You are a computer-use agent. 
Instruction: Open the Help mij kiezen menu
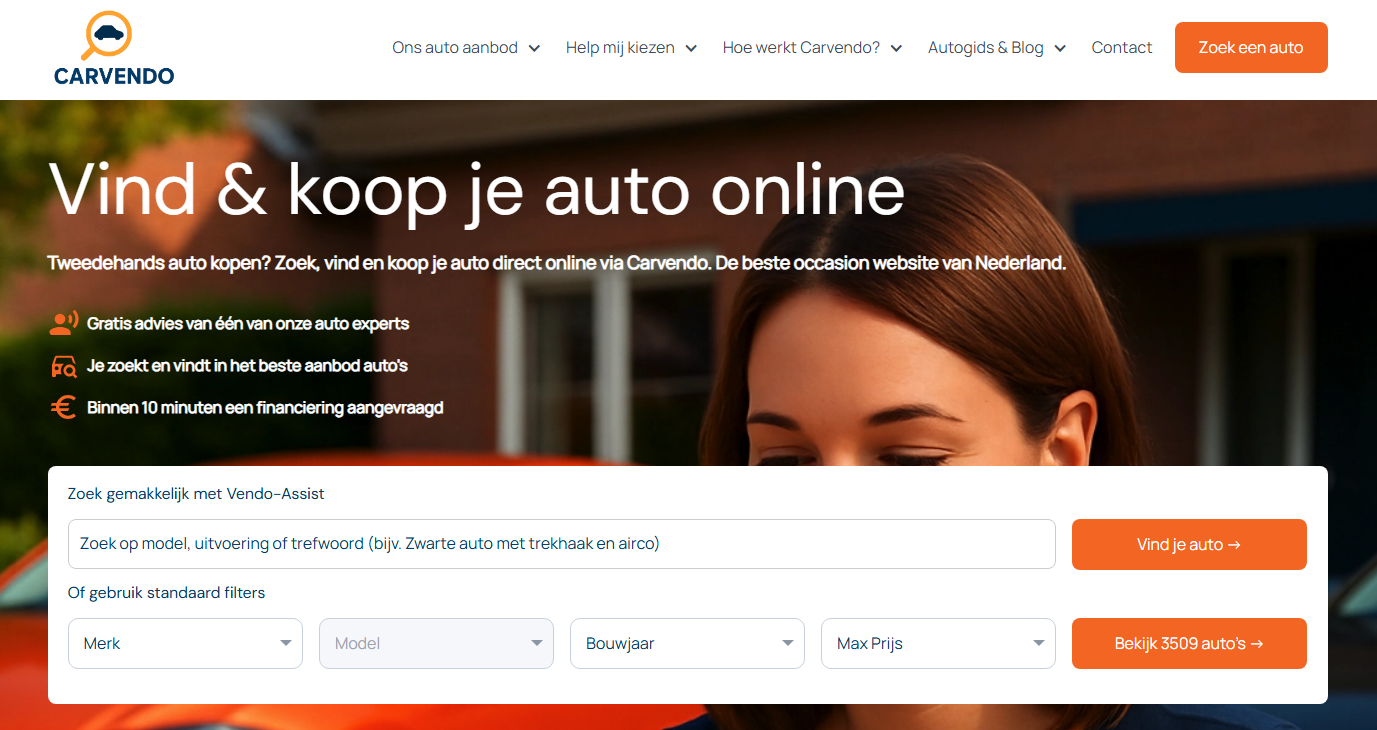(x=620, y=48)
